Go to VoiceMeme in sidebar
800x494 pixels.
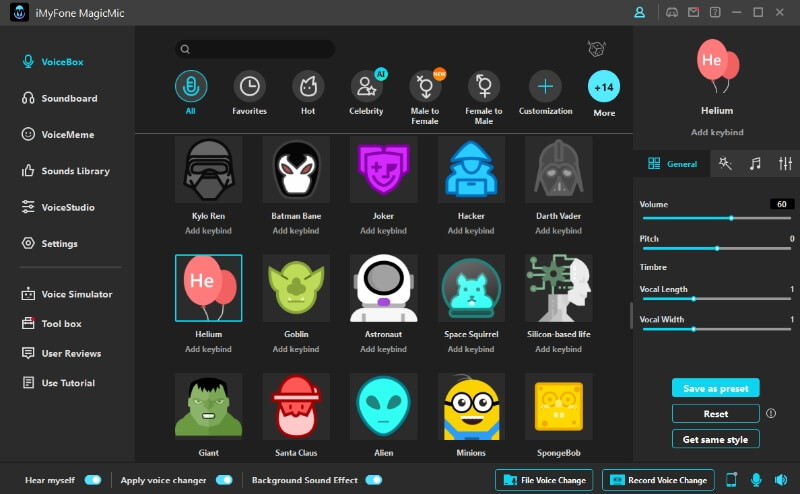point(58,134)
